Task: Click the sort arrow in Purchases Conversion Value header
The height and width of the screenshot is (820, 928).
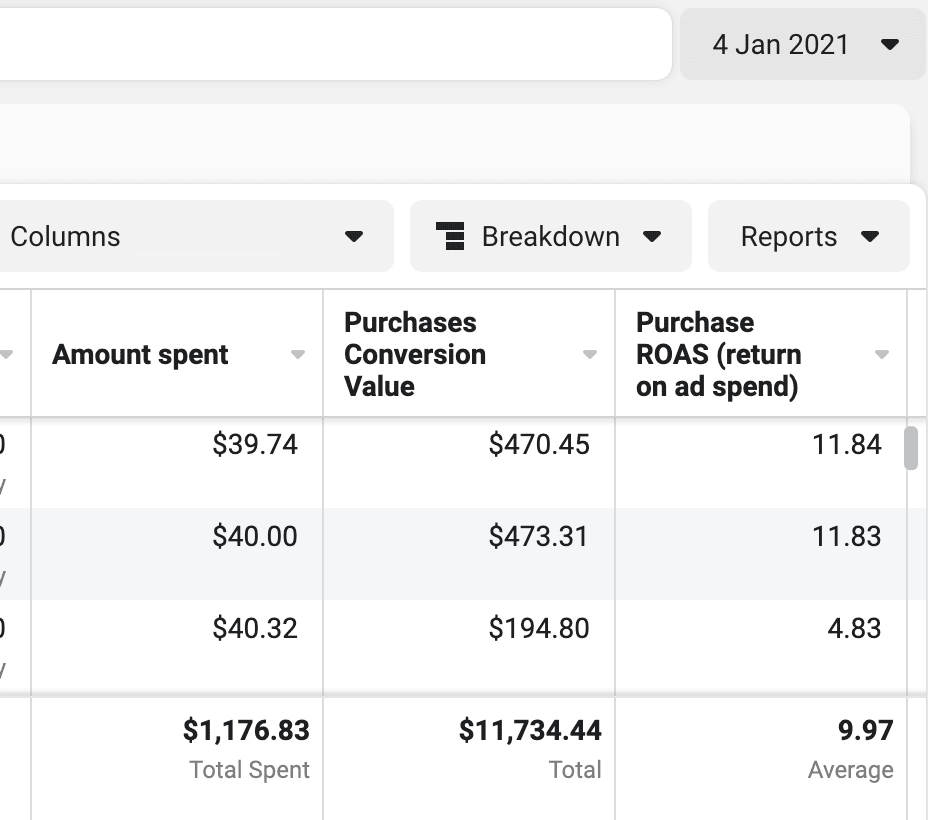Action: tap(589, 355)
